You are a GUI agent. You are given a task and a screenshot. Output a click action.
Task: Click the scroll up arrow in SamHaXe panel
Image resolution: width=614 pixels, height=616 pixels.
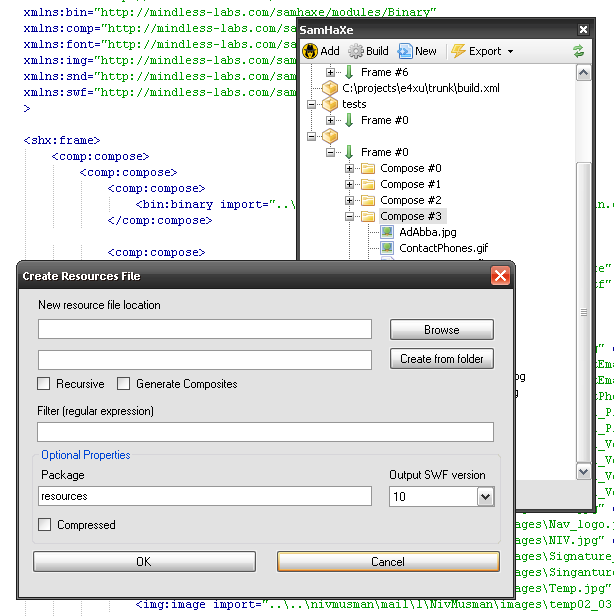[x=583, y=73]
